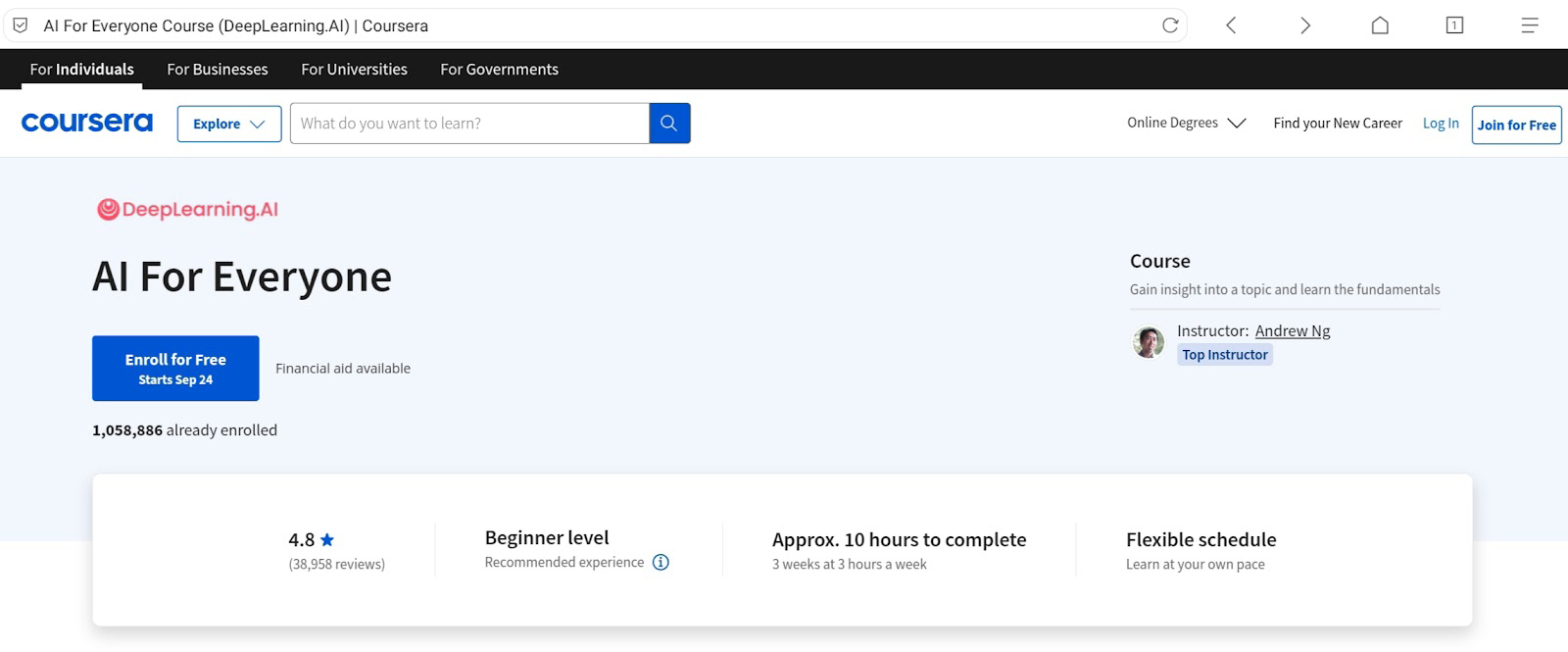The height and width of the screenshot is (652, 1568).
Task: Click the DeepLearning.AI logo
Action: coord(187,209)
